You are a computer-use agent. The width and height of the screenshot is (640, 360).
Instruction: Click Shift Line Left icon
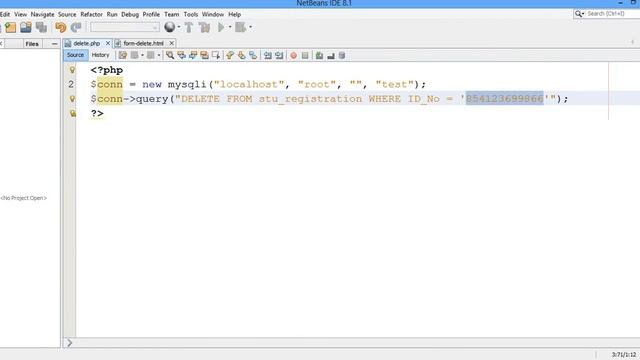coord(267,55)
